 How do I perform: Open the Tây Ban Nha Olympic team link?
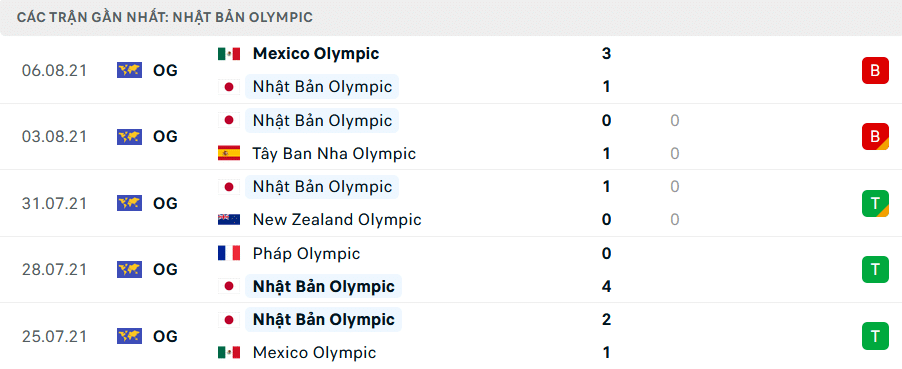click(334, 154)
